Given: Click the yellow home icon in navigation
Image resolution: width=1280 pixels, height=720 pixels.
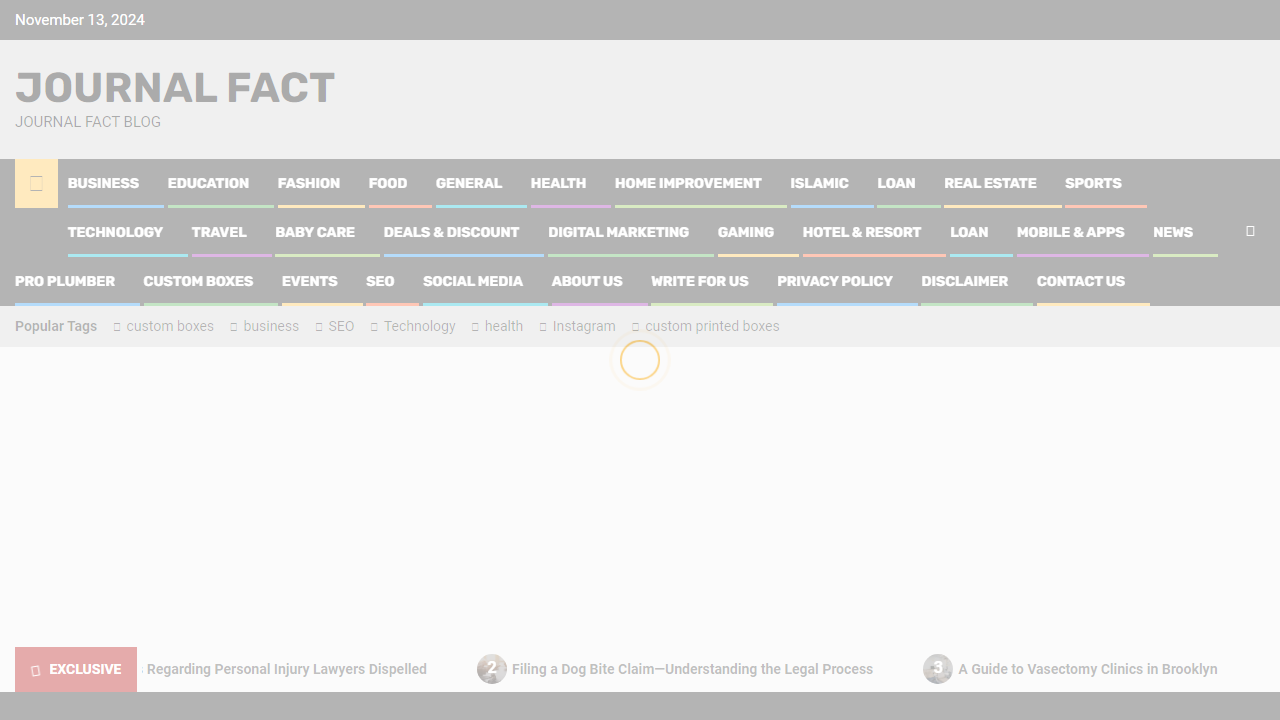Looking at the screenshot, I should [x=36, y=183].
